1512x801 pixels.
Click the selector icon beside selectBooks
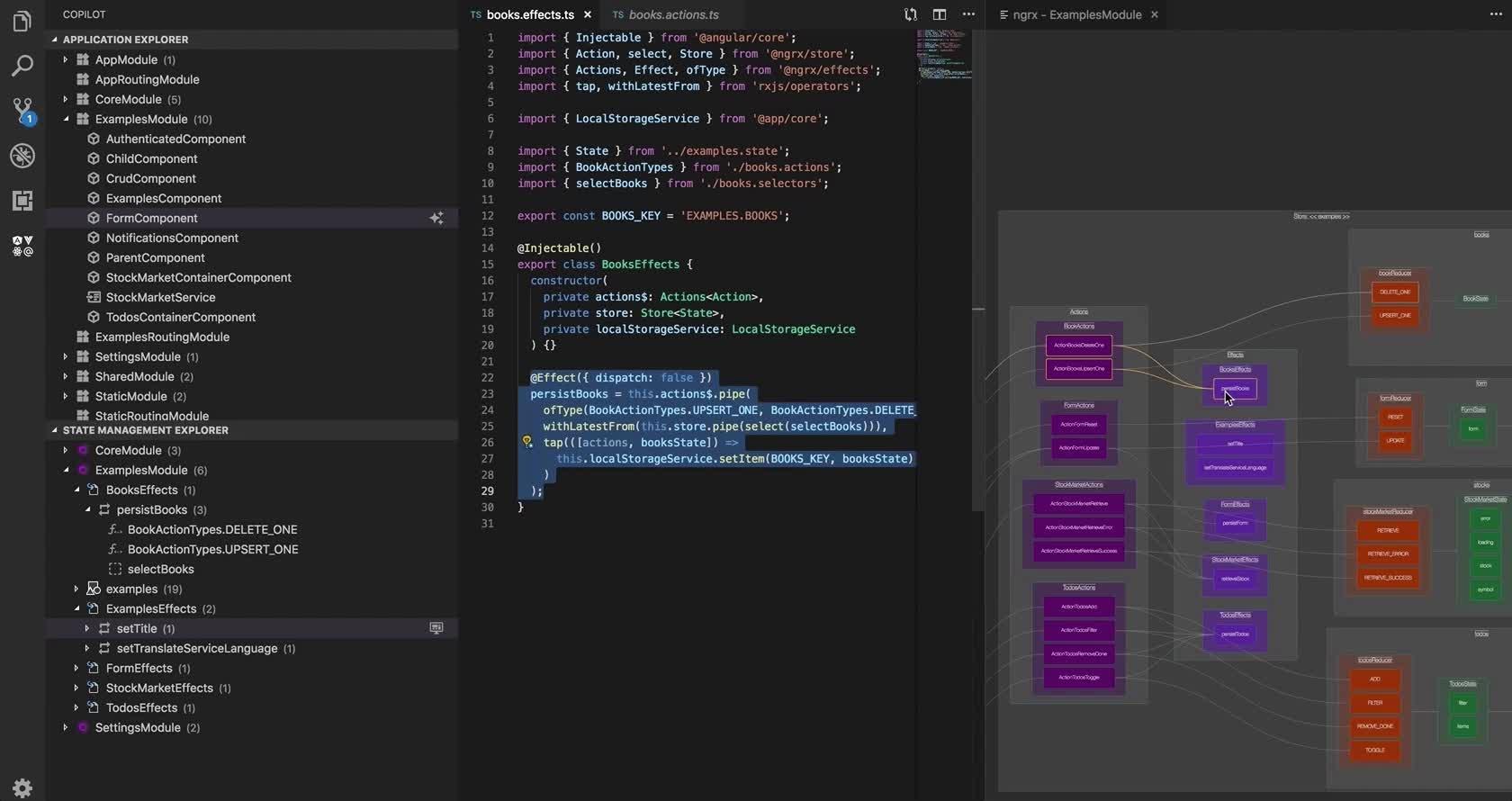click(x=115, y=569)
